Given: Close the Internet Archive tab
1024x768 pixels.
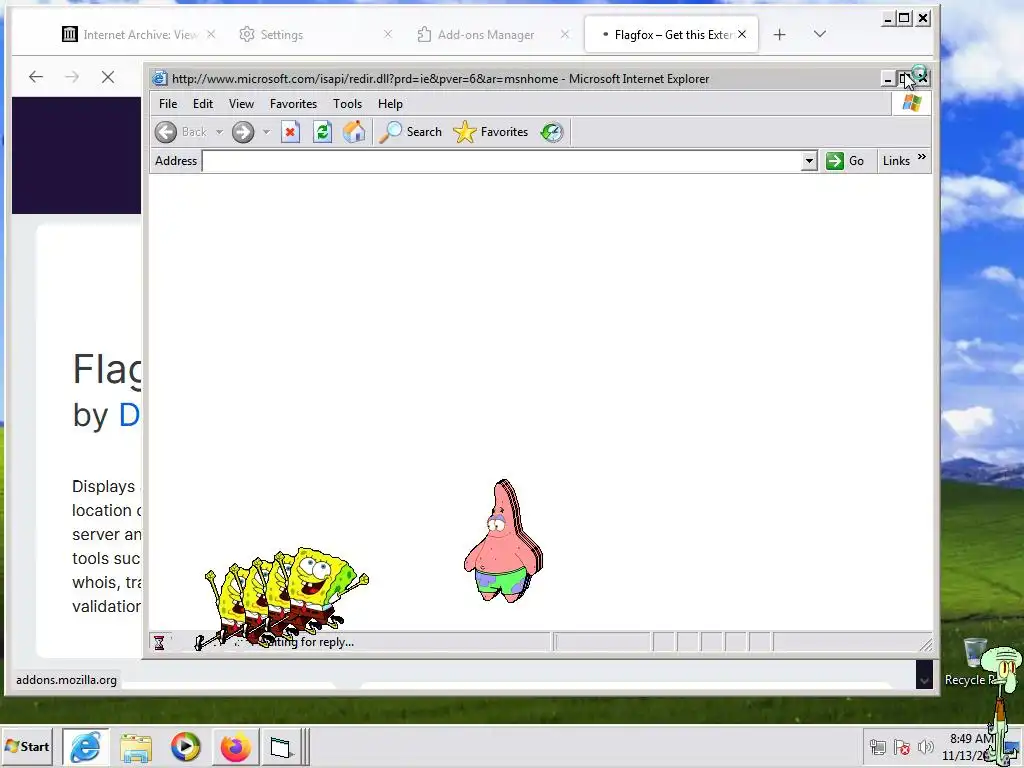Looking at the screenshot, I should click(211, 35).
